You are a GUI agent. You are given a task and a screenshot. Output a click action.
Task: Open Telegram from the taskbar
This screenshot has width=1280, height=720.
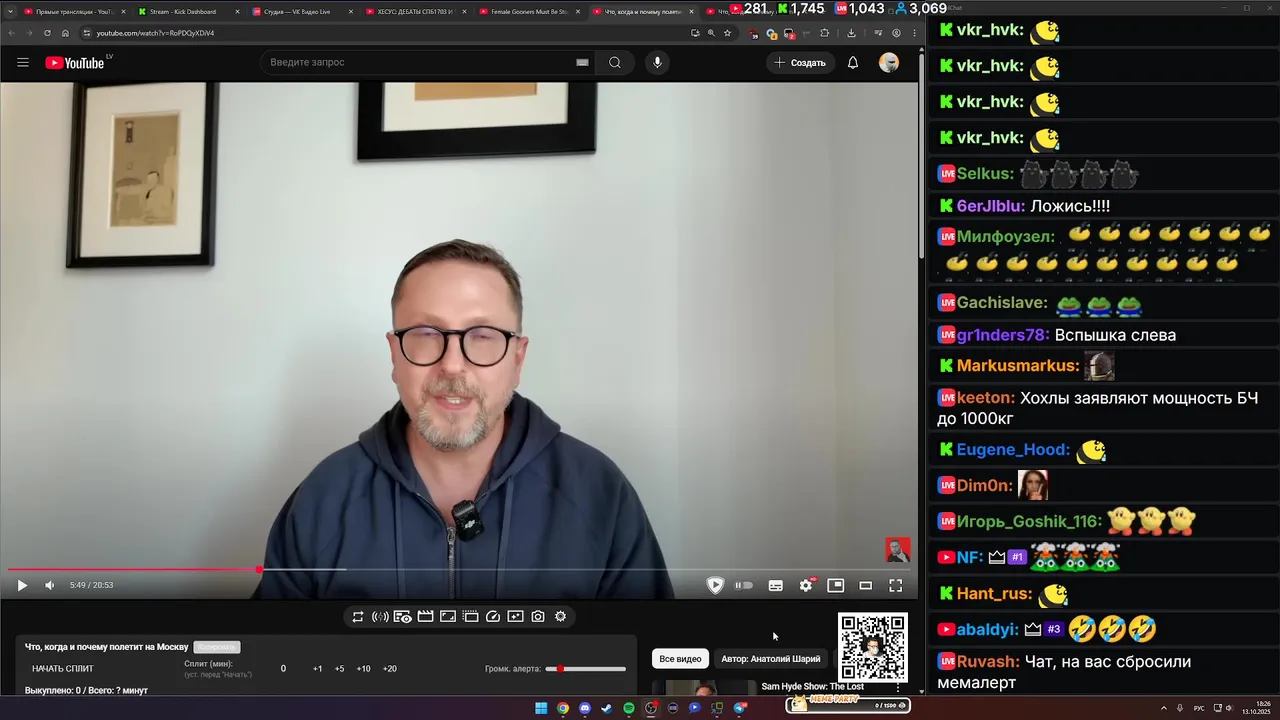tap(740, 708)
